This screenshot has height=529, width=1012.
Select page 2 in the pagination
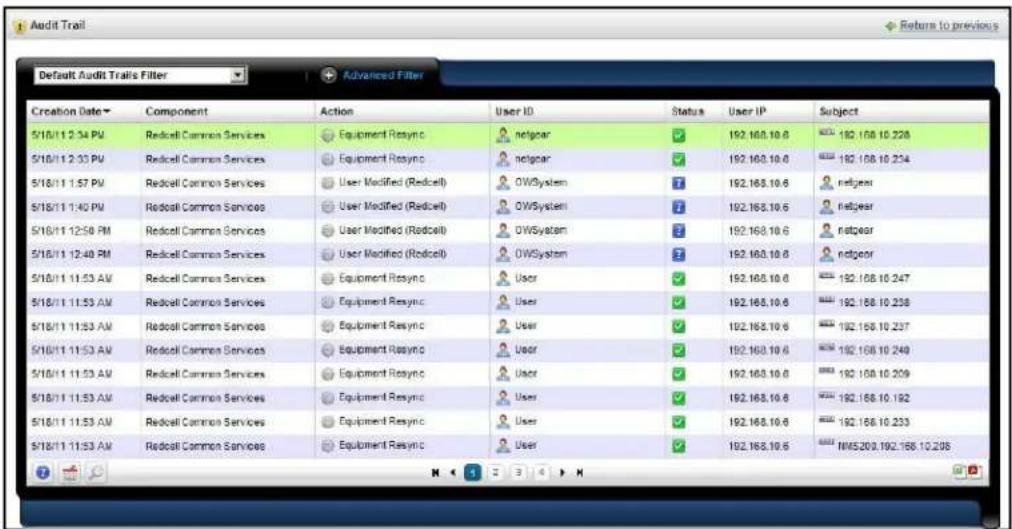[496, 473]
